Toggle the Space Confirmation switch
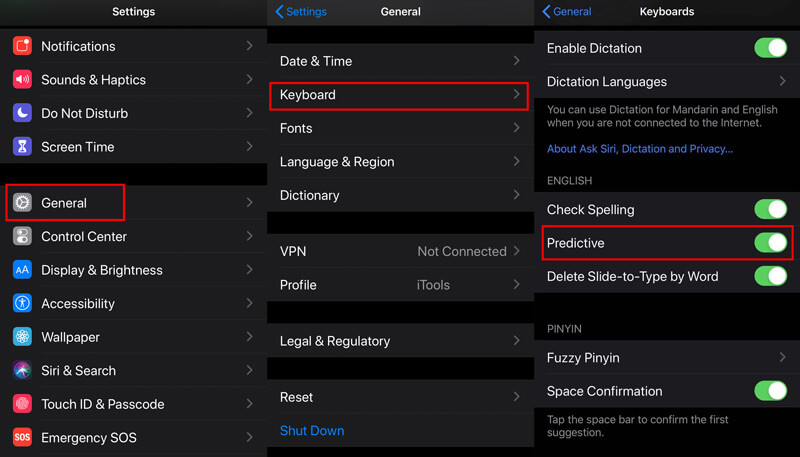Image resolution: width=800 pixels, height=457 pixels. tap(770, 391)
